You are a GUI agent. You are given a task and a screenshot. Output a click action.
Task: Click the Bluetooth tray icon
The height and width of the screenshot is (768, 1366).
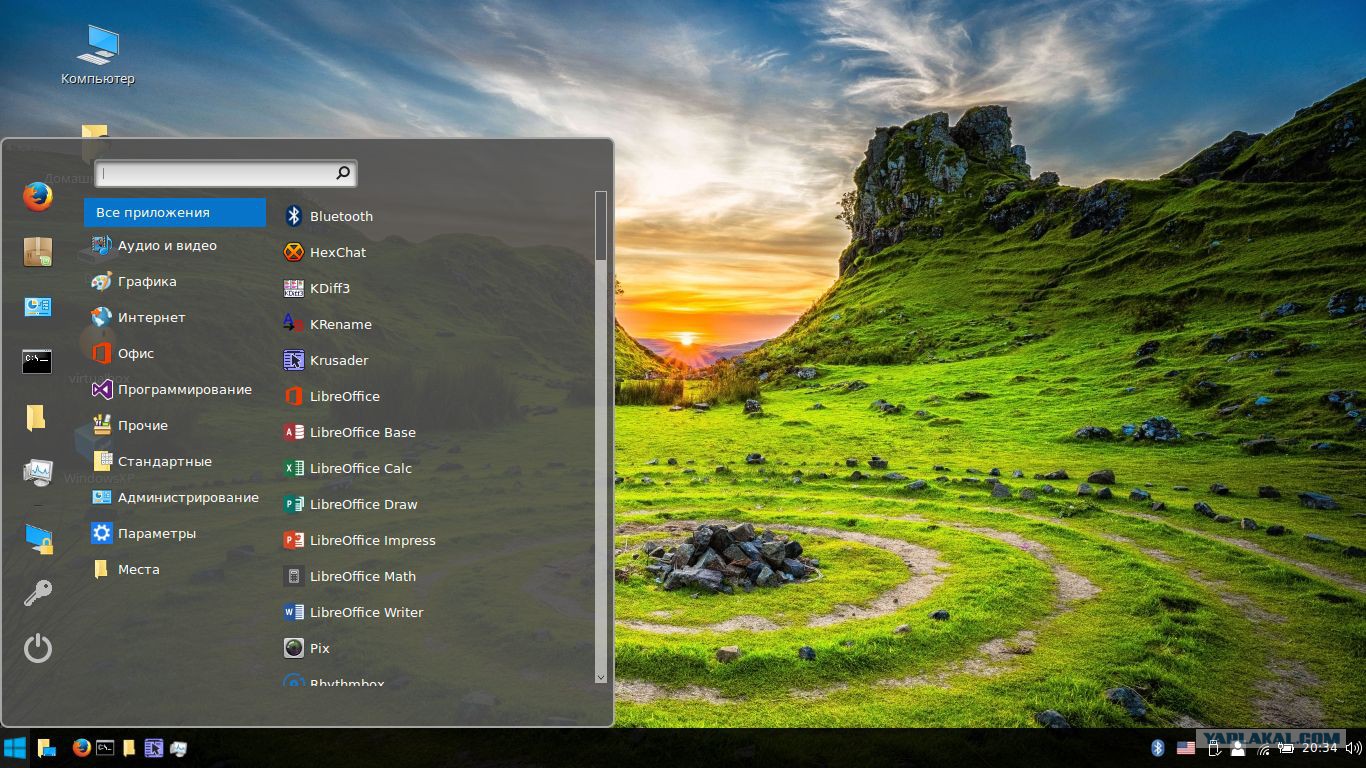pyautogui.click(x=1158, y=748)
